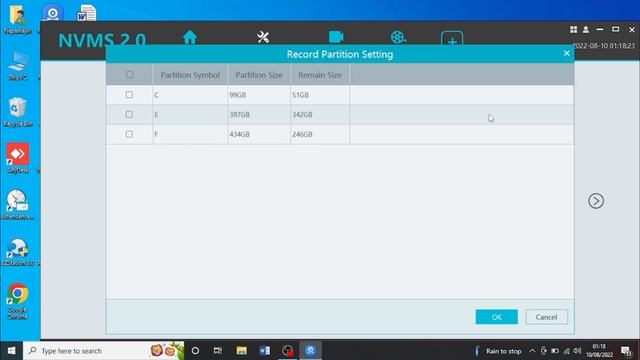Open the Attendance desktop shortcut

click(x=18, y=204)
